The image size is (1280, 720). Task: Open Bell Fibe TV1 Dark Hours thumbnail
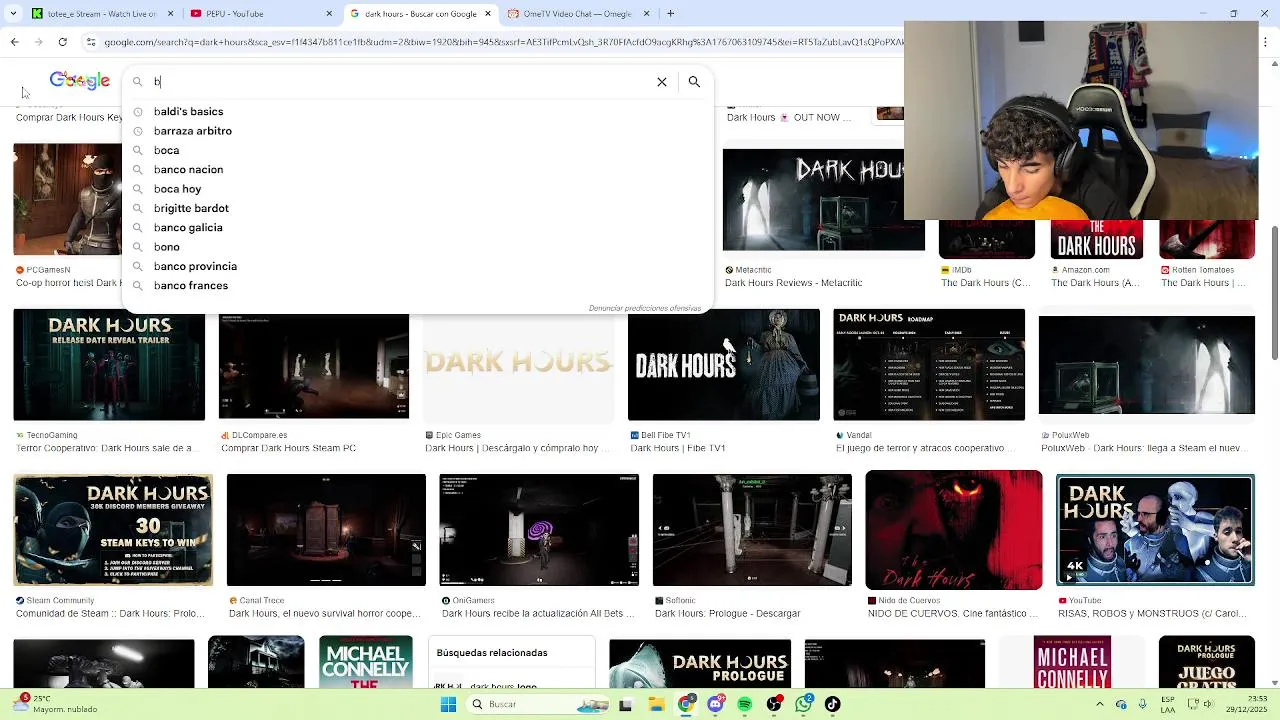point(724,365)
